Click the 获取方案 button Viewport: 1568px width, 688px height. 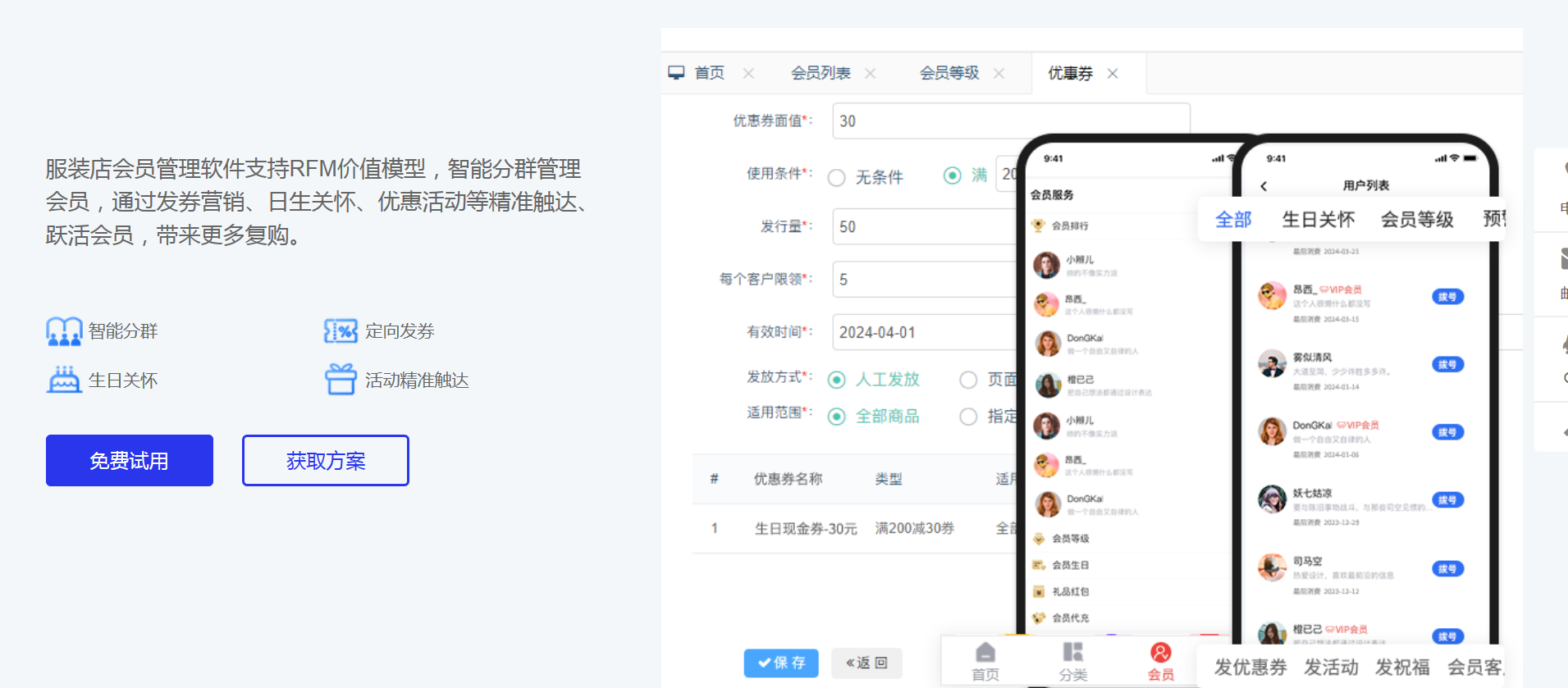[x=326, y=461]
